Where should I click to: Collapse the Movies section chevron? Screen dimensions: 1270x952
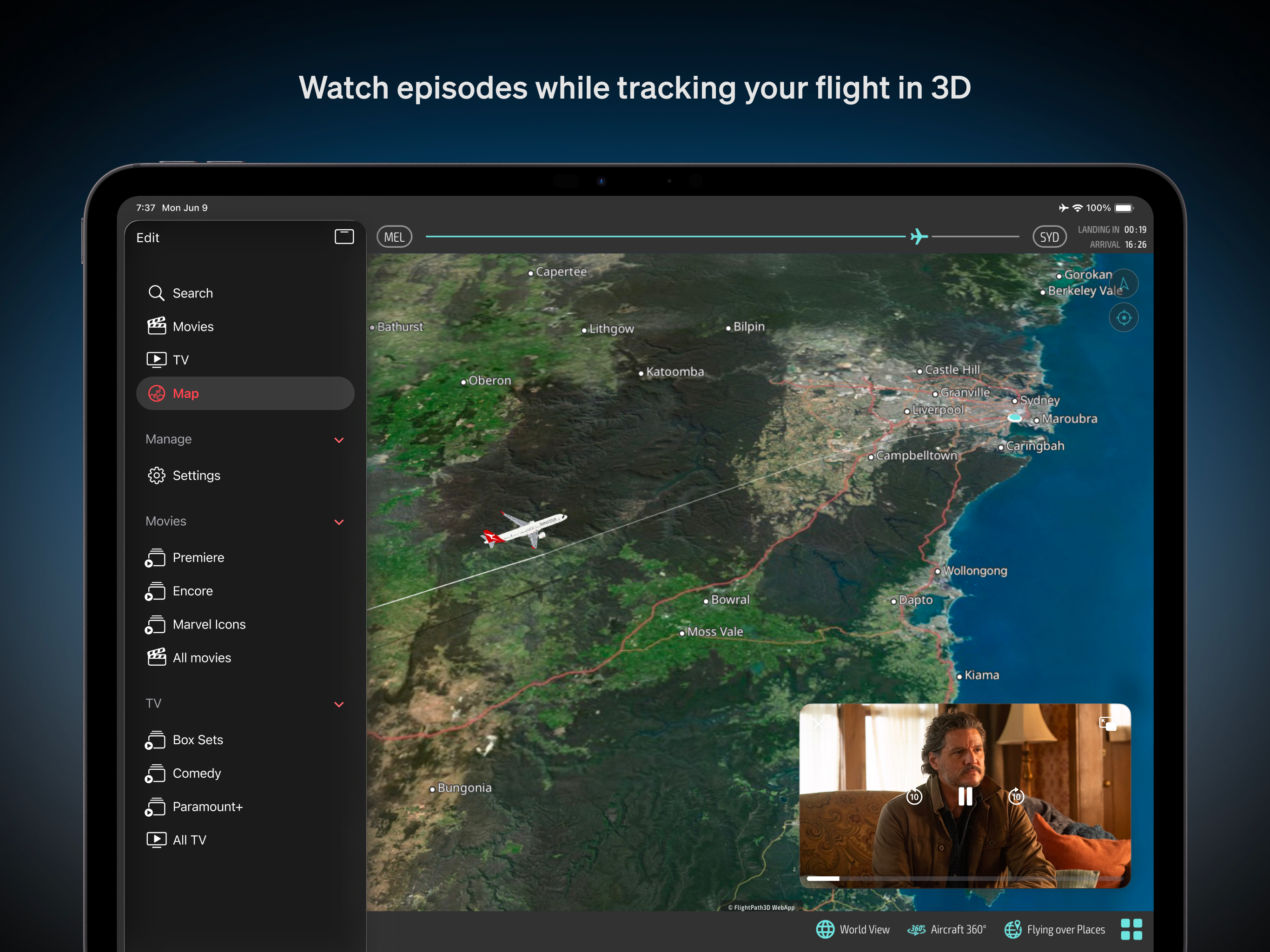(339, 522)
